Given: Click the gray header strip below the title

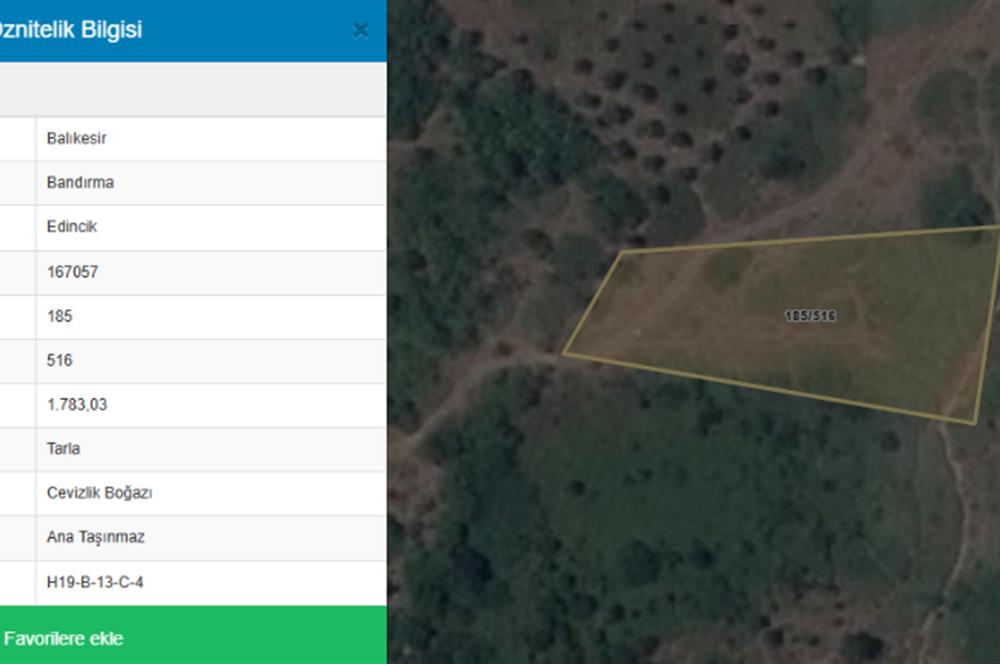Looking at the screenshot, I should pos(193,89).
